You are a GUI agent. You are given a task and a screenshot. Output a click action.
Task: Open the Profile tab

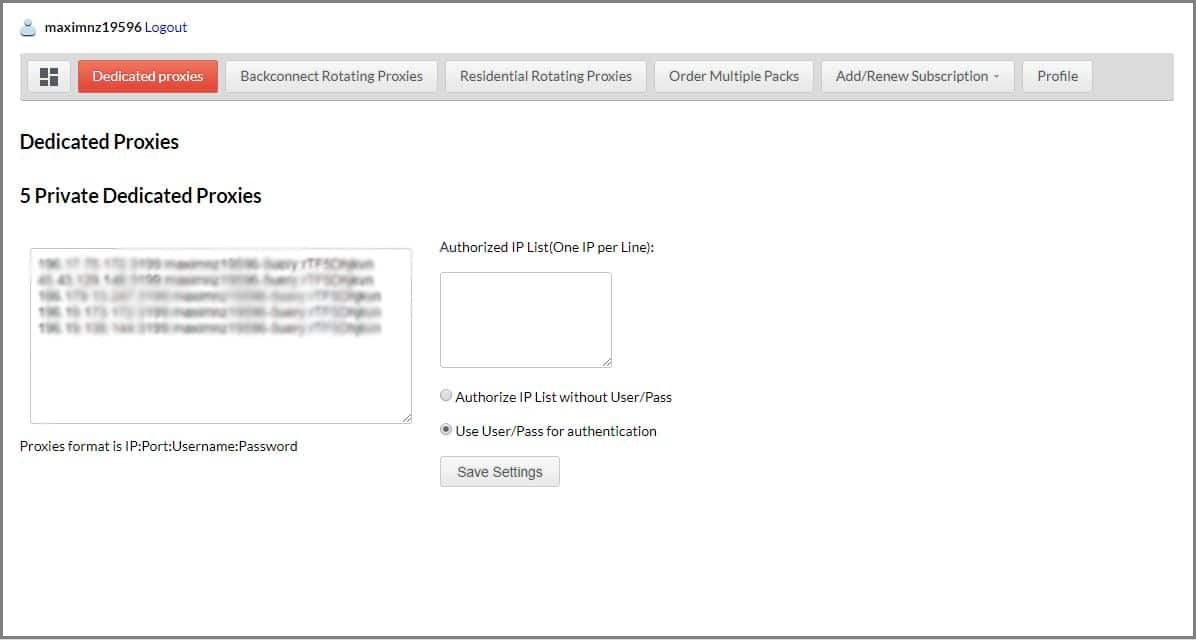1057,76
